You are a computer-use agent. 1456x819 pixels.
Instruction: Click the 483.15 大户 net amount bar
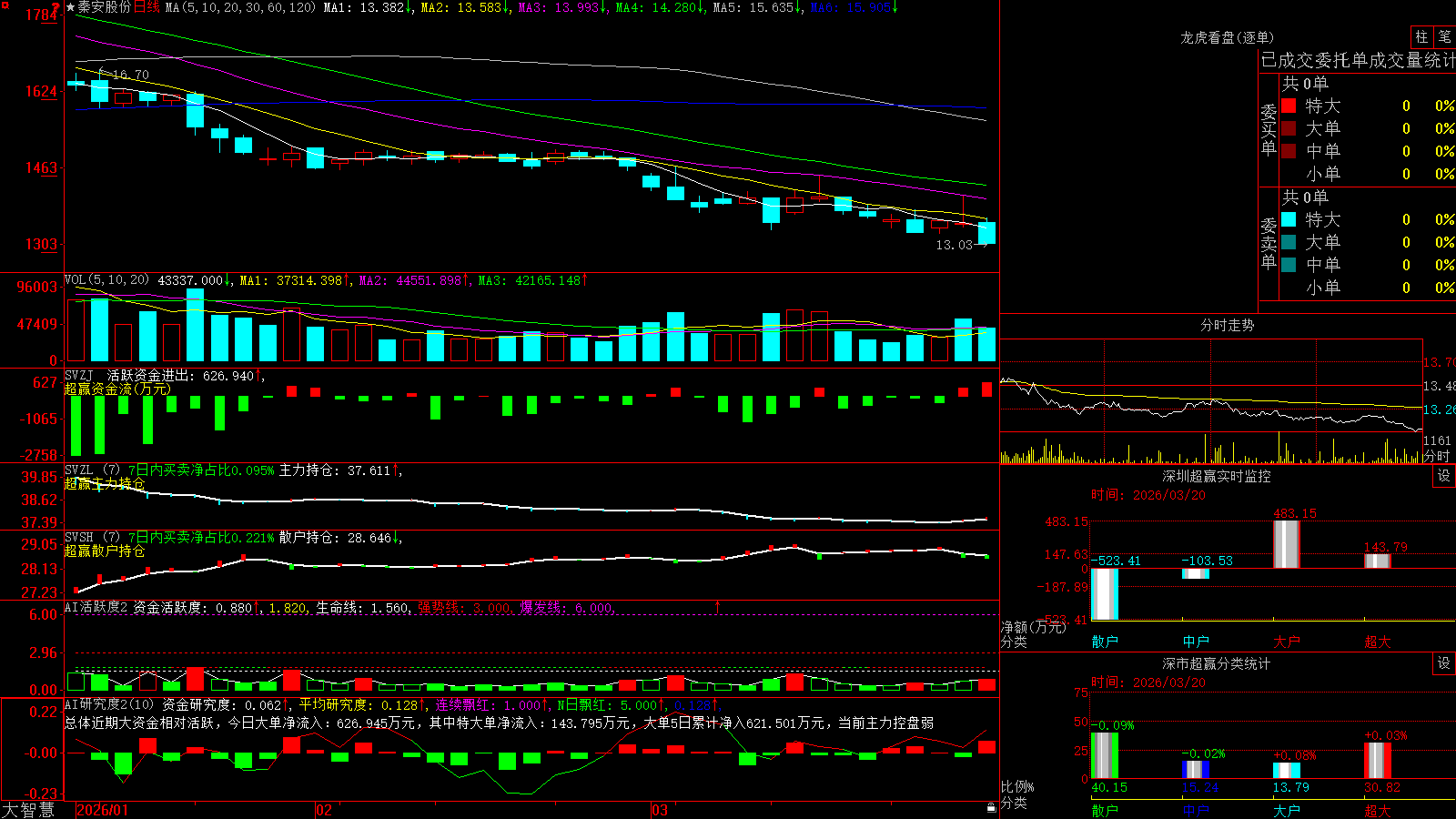pos(1286,544)
